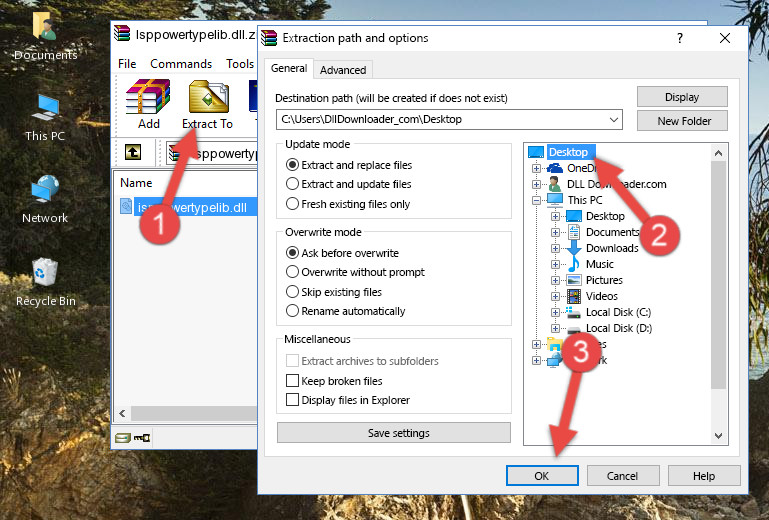Screen dimensions: 769x520
Task: Click the folder tree vertical scrollbar track
Action: click(x=718, y=294)
